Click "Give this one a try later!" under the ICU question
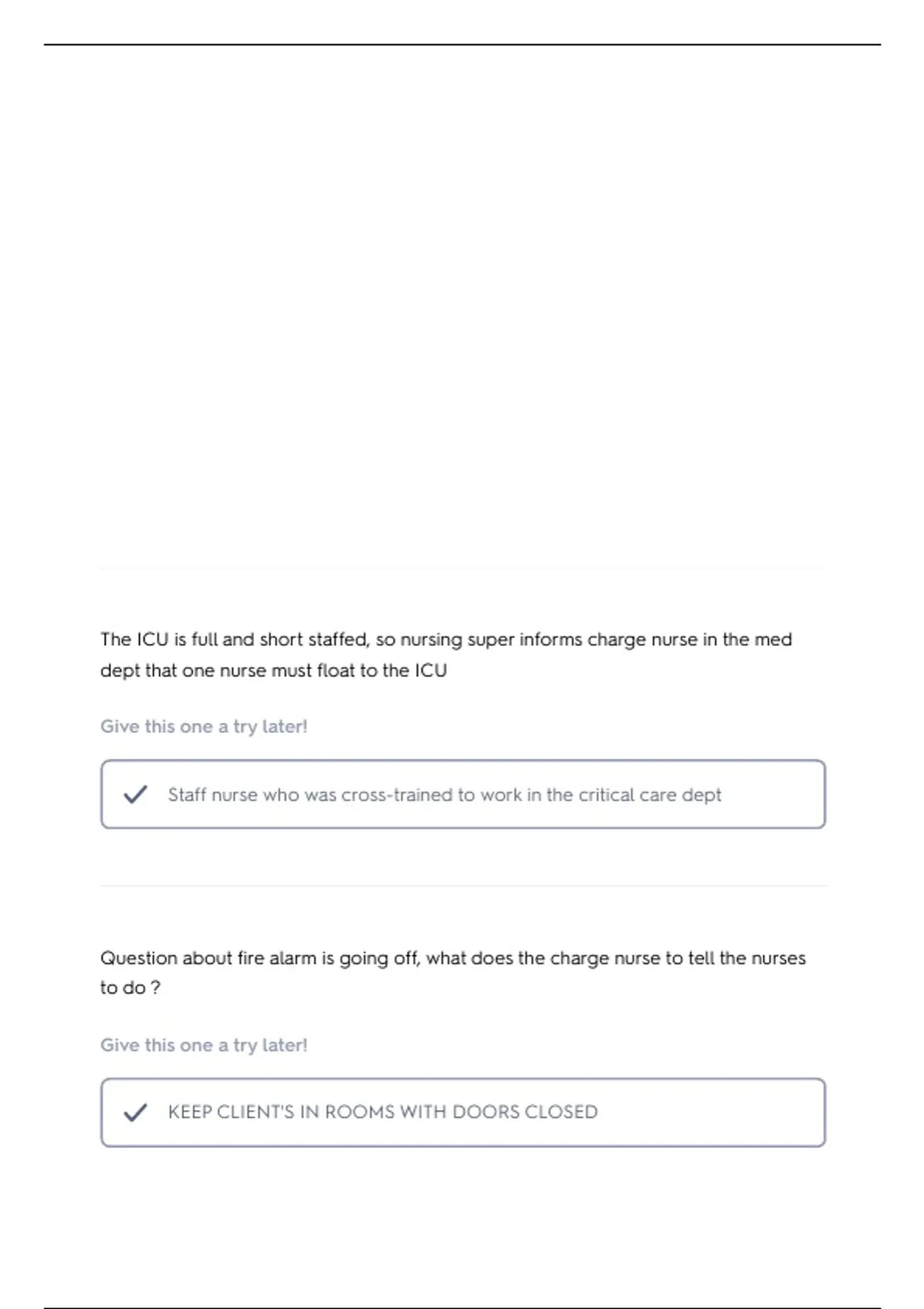This screenshot has width=924, height=1309. pos(204,727)
